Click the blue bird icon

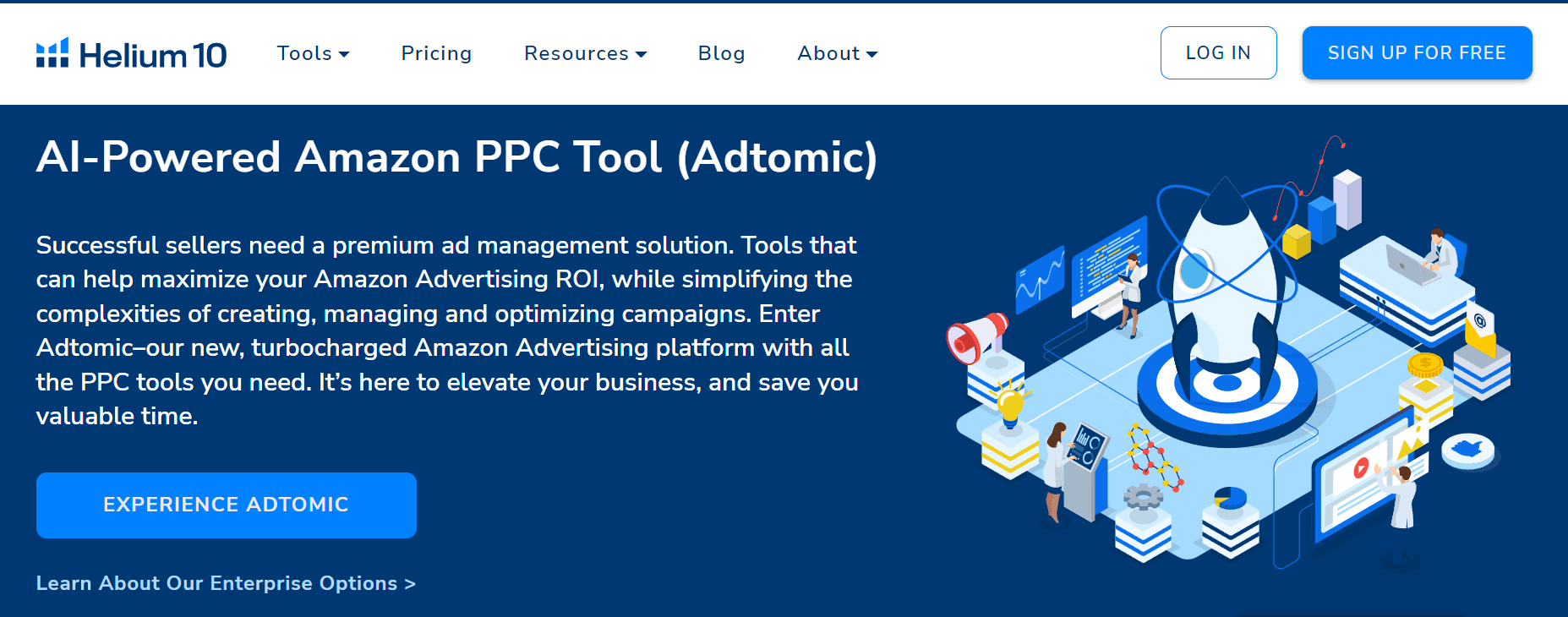[1468, 448]
